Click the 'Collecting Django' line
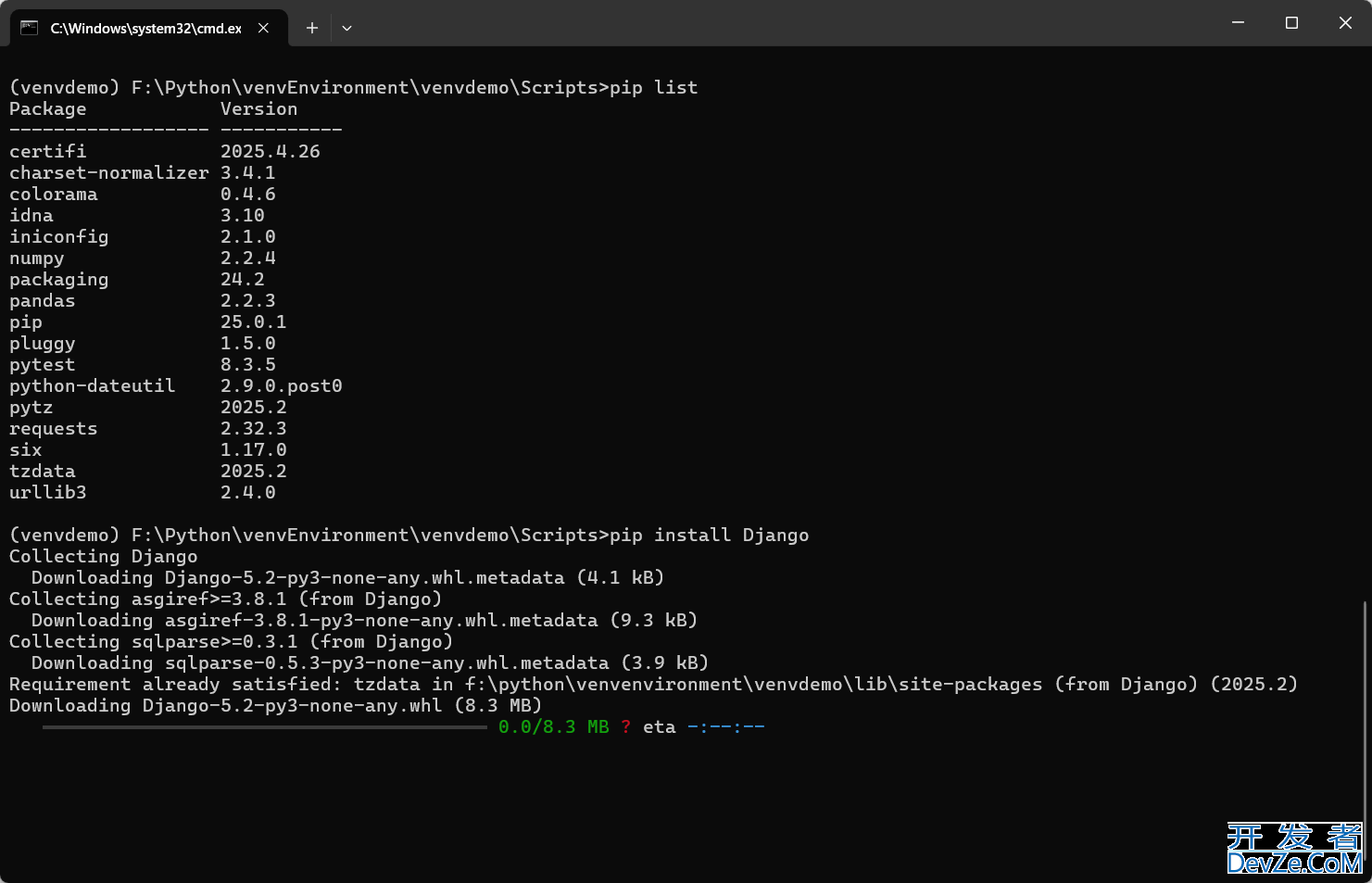The width and height of the screenshot is (1372, 883). [104, 556]
